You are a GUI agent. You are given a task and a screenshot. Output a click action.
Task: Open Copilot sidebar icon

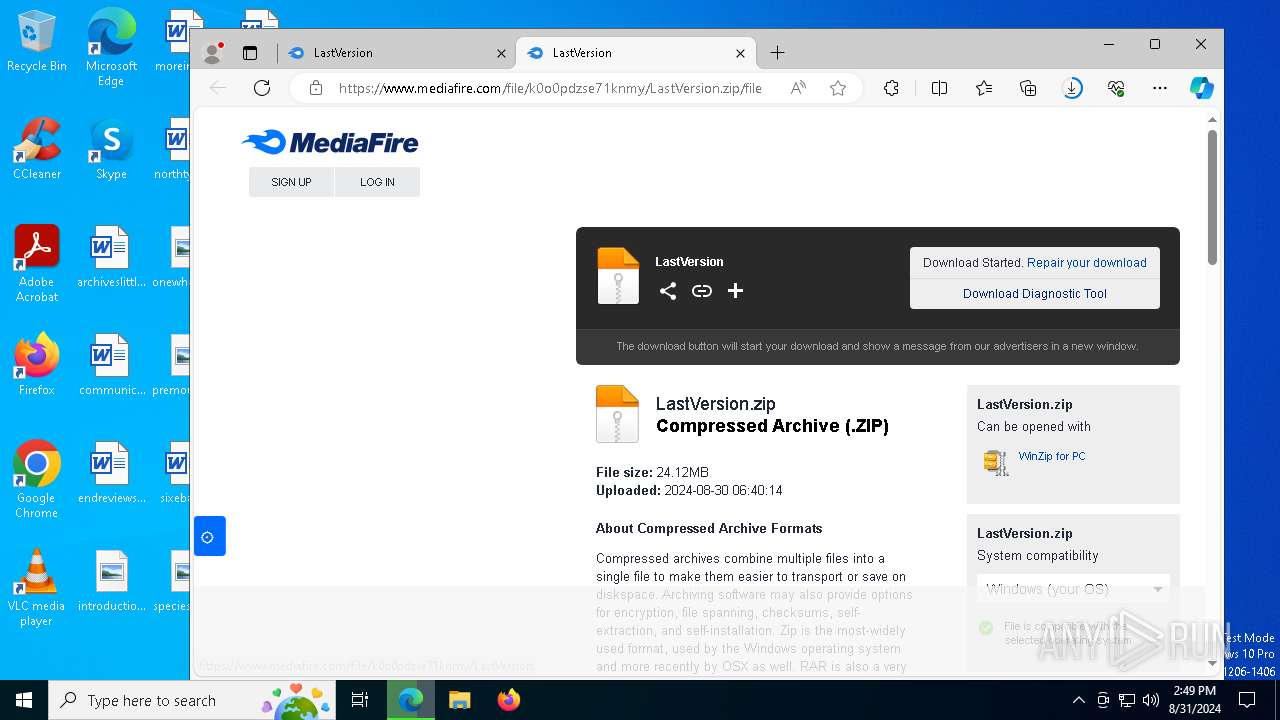1202,88
